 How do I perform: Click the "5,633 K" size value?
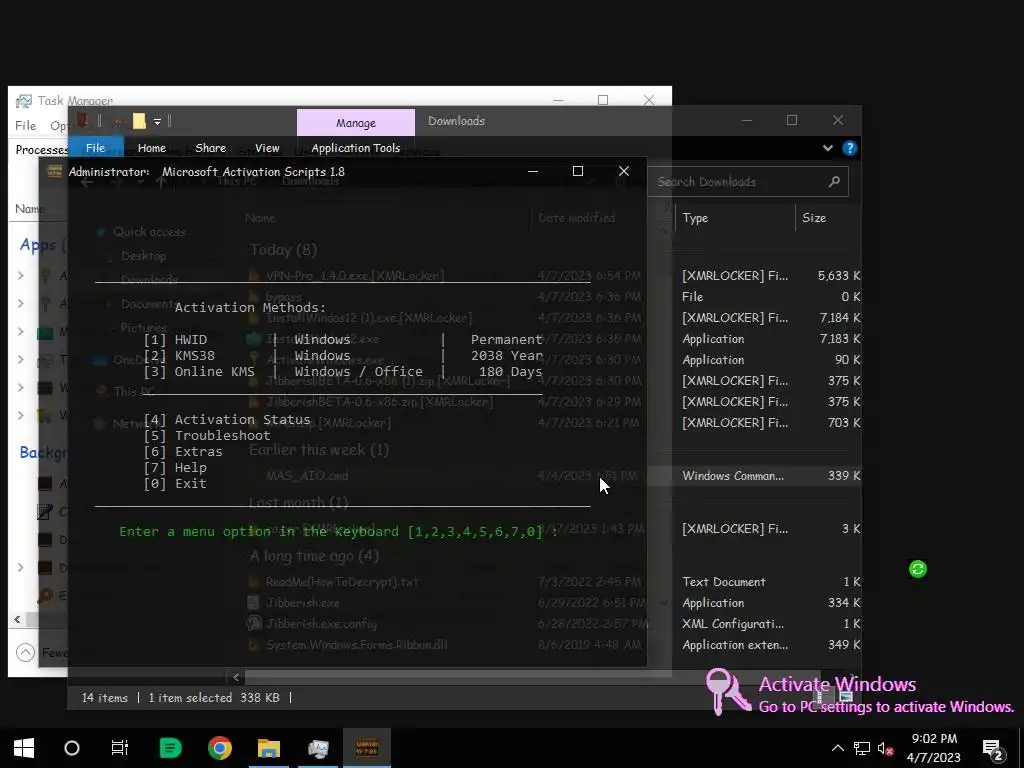pyautogui.click(x=839, y=276)
